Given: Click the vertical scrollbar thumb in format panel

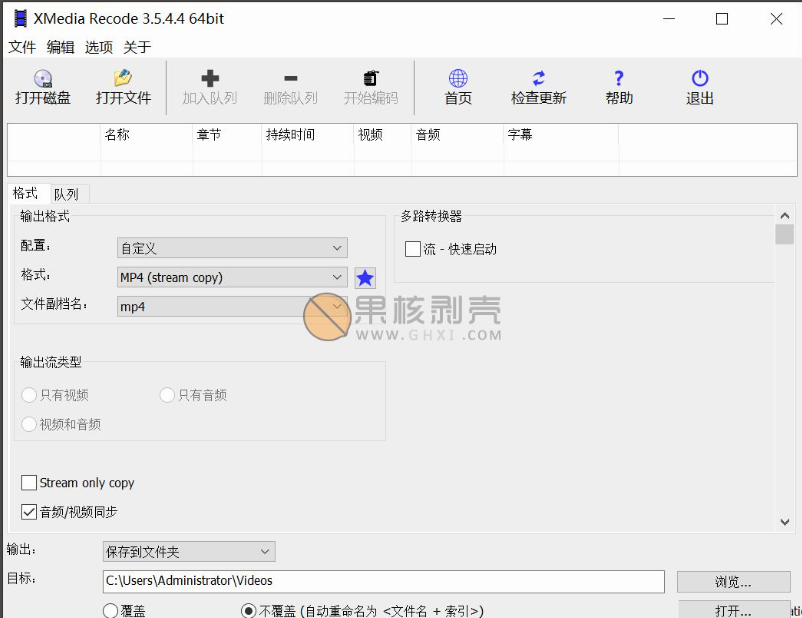Looking at the screenshot, I should [x=785, y=234].
